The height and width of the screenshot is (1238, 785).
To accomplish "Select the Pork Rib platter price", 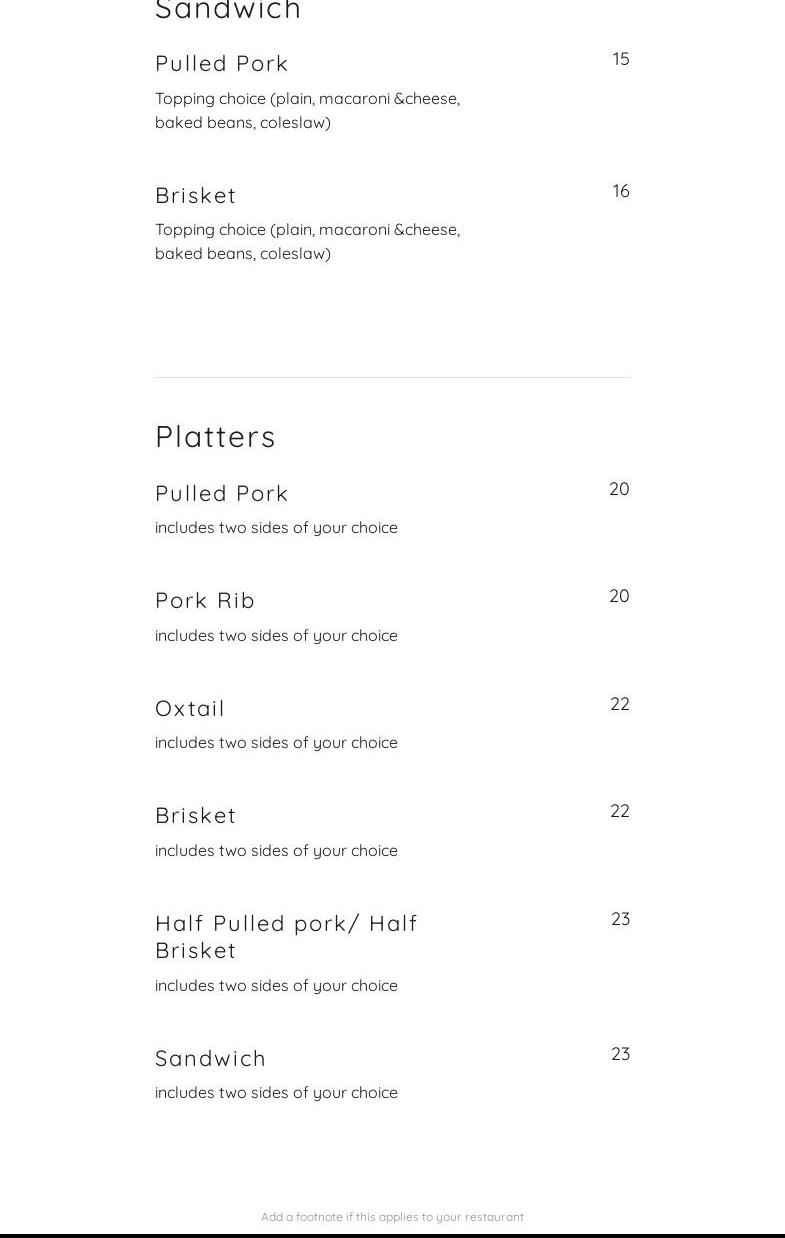I will click(619, 596).
